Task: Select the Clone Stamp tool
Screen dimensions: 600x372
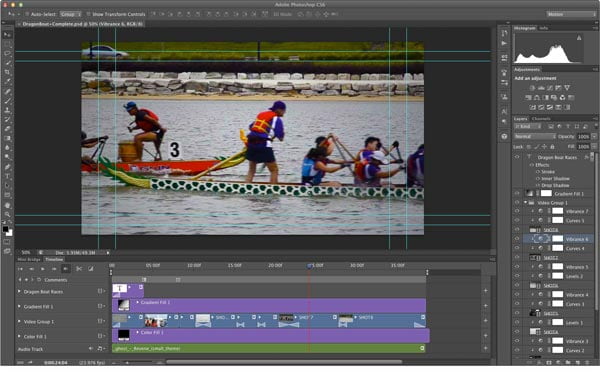Action: 7,110
